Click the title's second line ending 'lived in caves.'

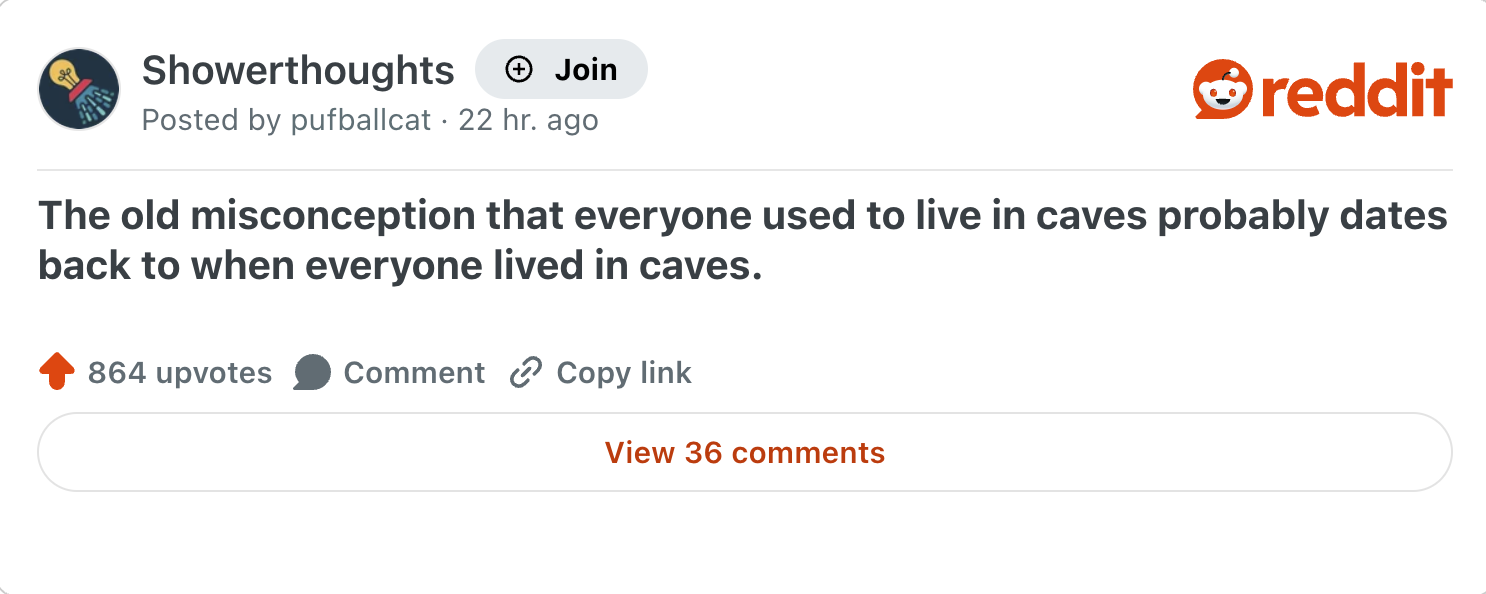click(x=400, y=267)
